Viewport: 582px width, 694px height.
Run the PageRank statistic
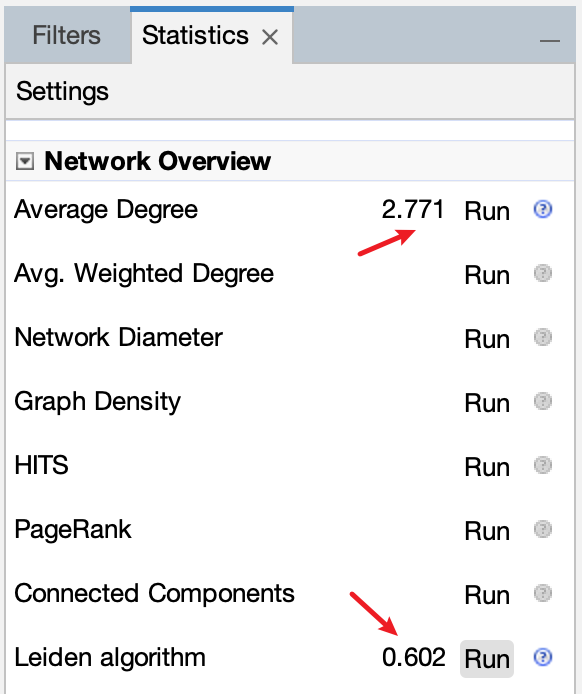pyautogui.click(x=487, y=531)
